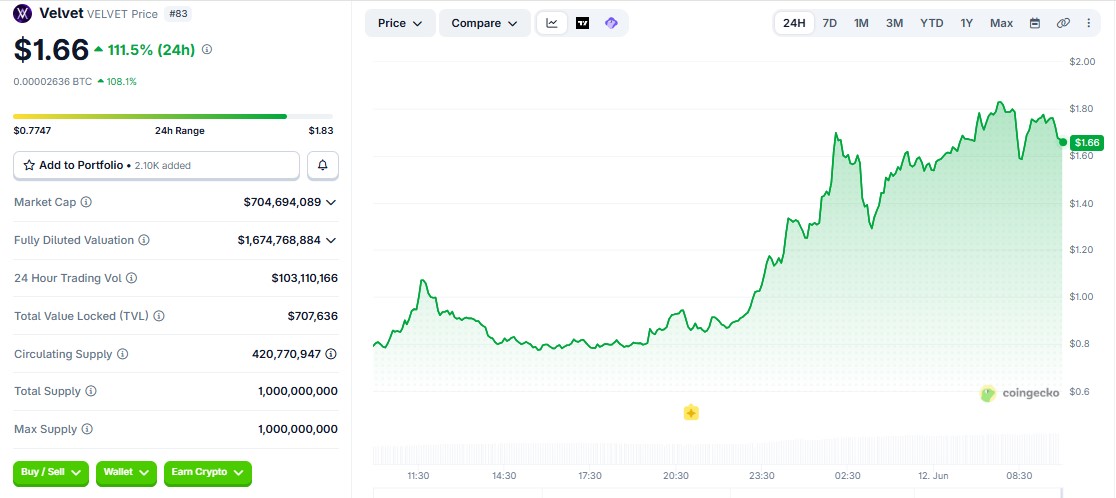The image size is (1116, 498).
Task: Click the $103,110,166 trading volume value
Action: tap(305, 278)
